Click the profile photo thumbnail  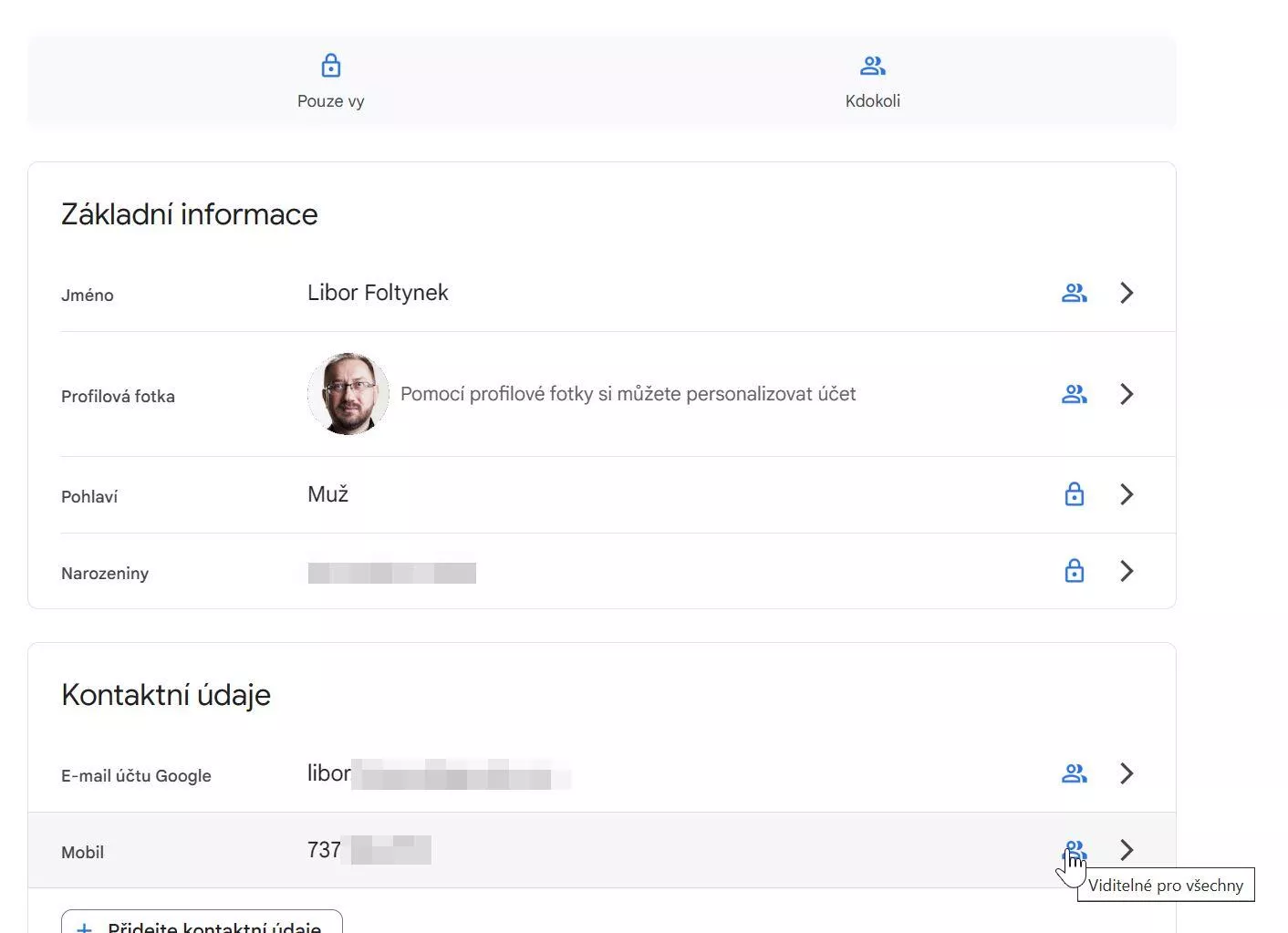point(348,394)
